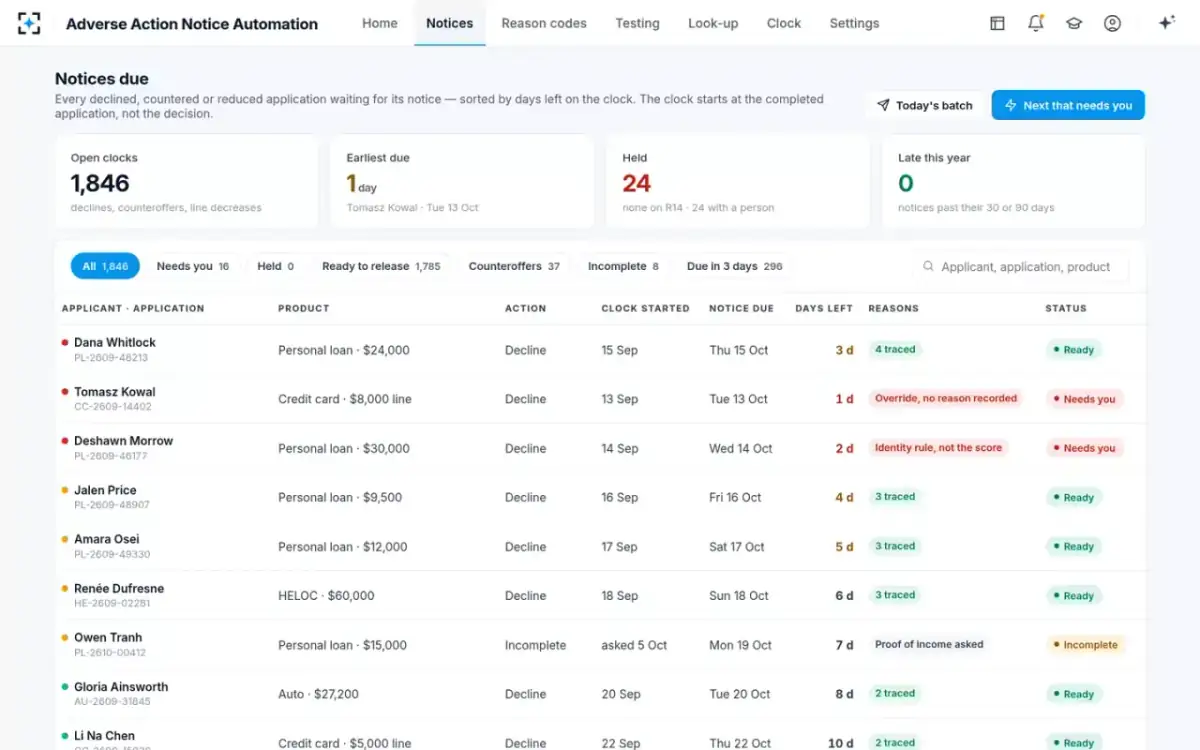Viewport: 1200px width, 750px height.
Task: Sort by Applicant · Application column
Action: tap(133, 308)
